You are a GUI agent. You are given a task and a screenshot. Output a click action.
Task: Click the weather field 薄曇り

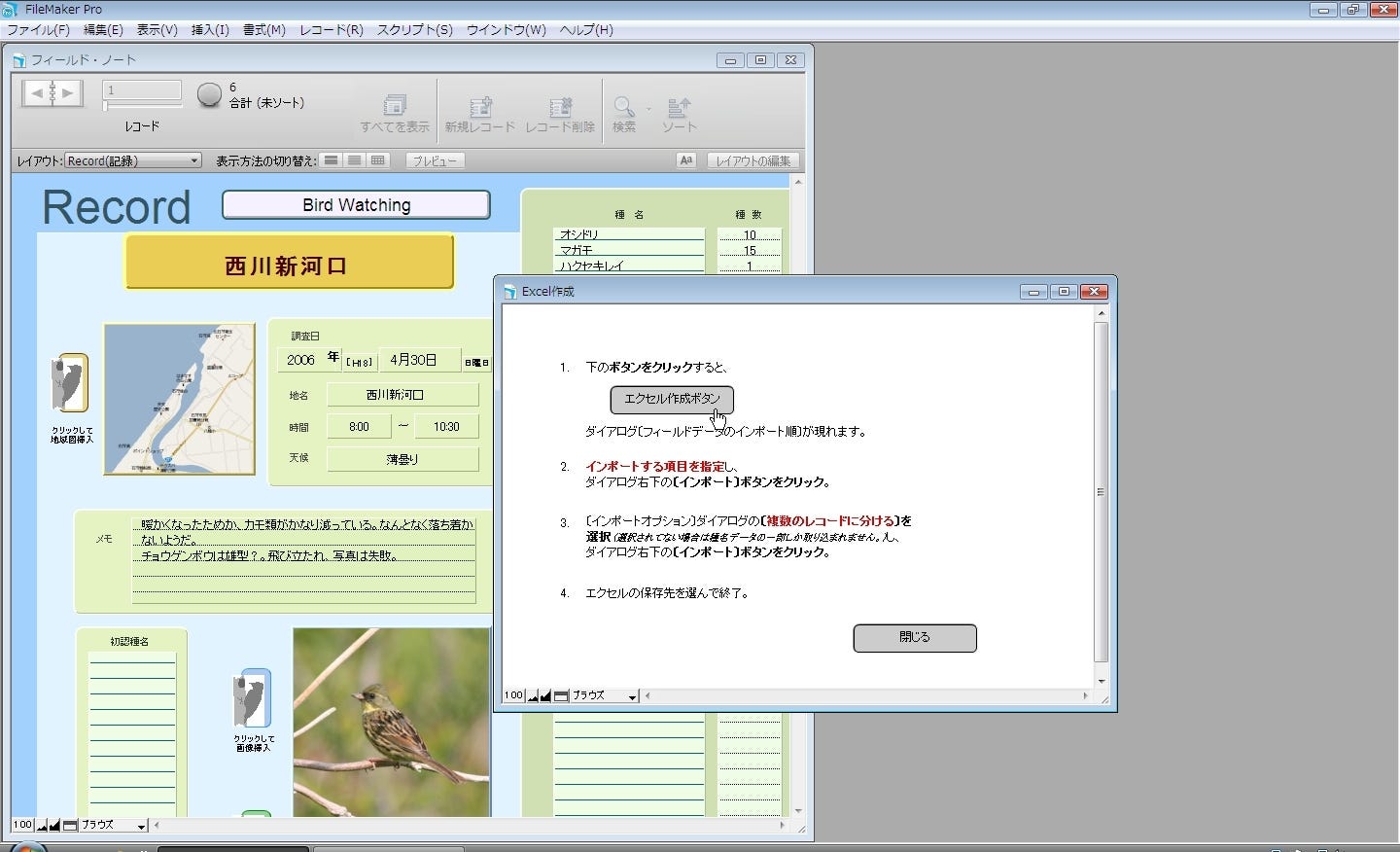pyautogui.click(x=402, y=459)
